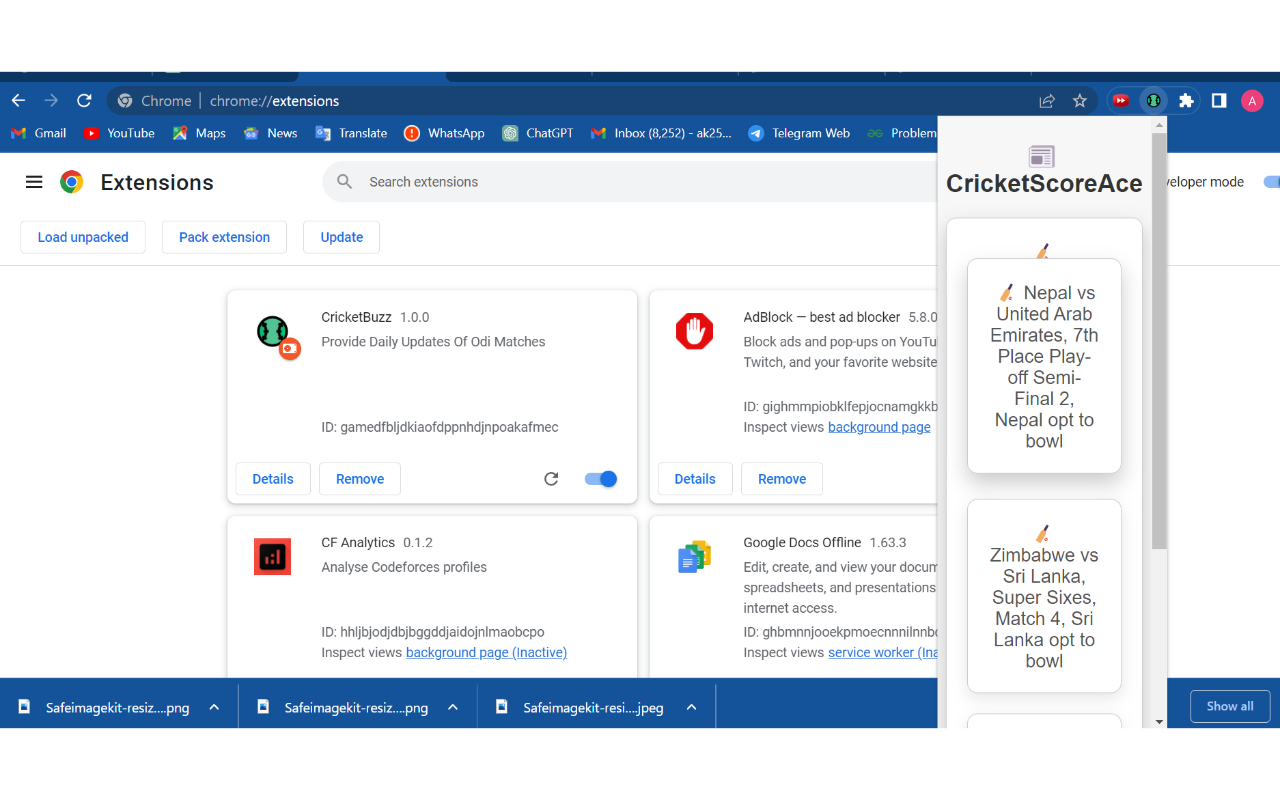Toggle Developer mode switch
Image resolution: width=1280 pixels, height=800 pixels.
tap(1271, 182)
